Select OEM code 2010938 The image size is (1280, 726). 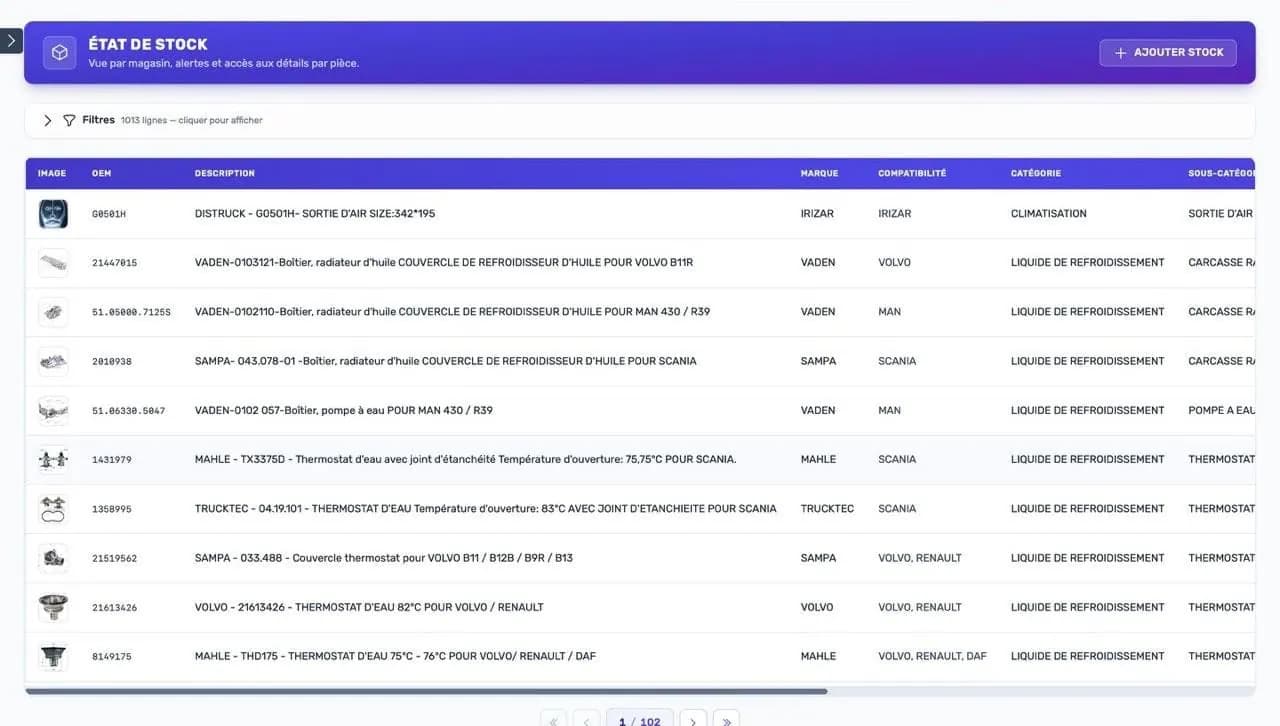(x=111, y=361)
